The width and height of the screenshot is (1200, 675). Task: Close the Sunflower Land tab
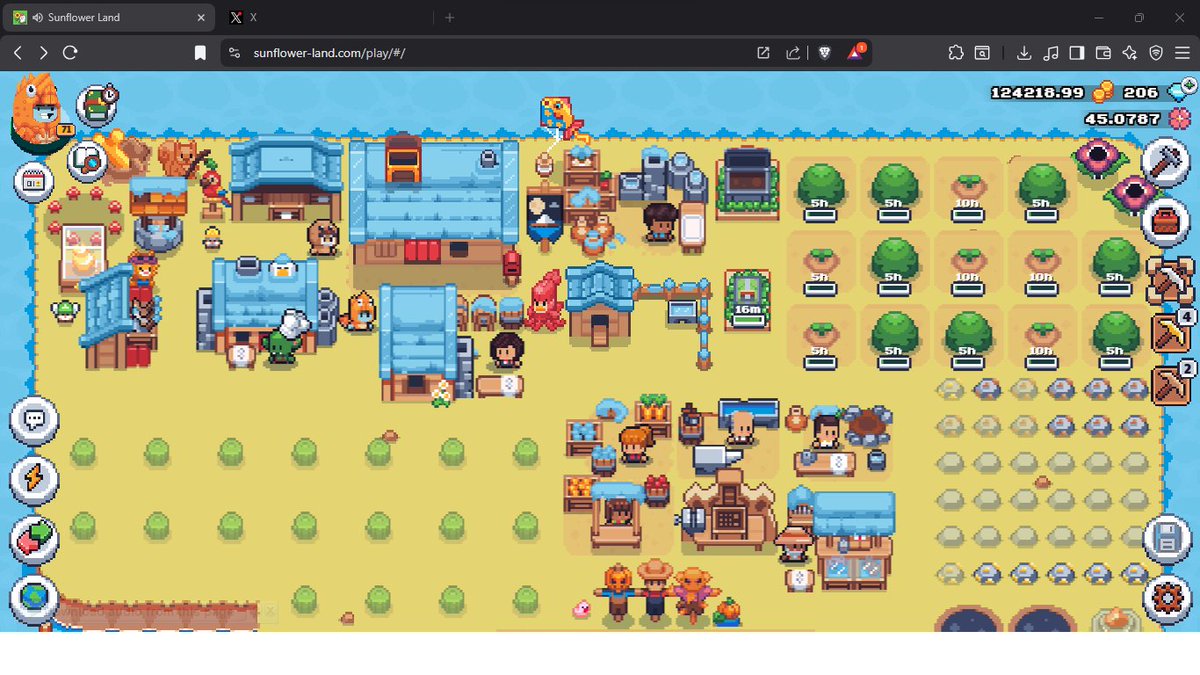201,18
